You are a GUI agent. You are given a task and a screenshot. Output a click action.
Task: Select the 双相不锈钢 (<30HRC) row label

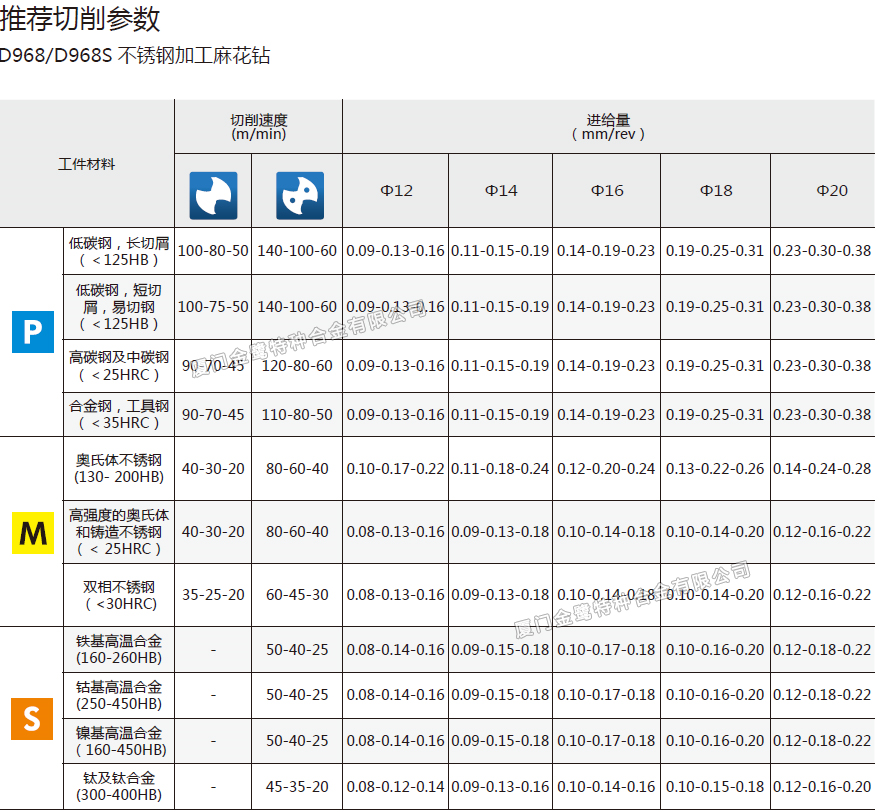click(118, 595)
